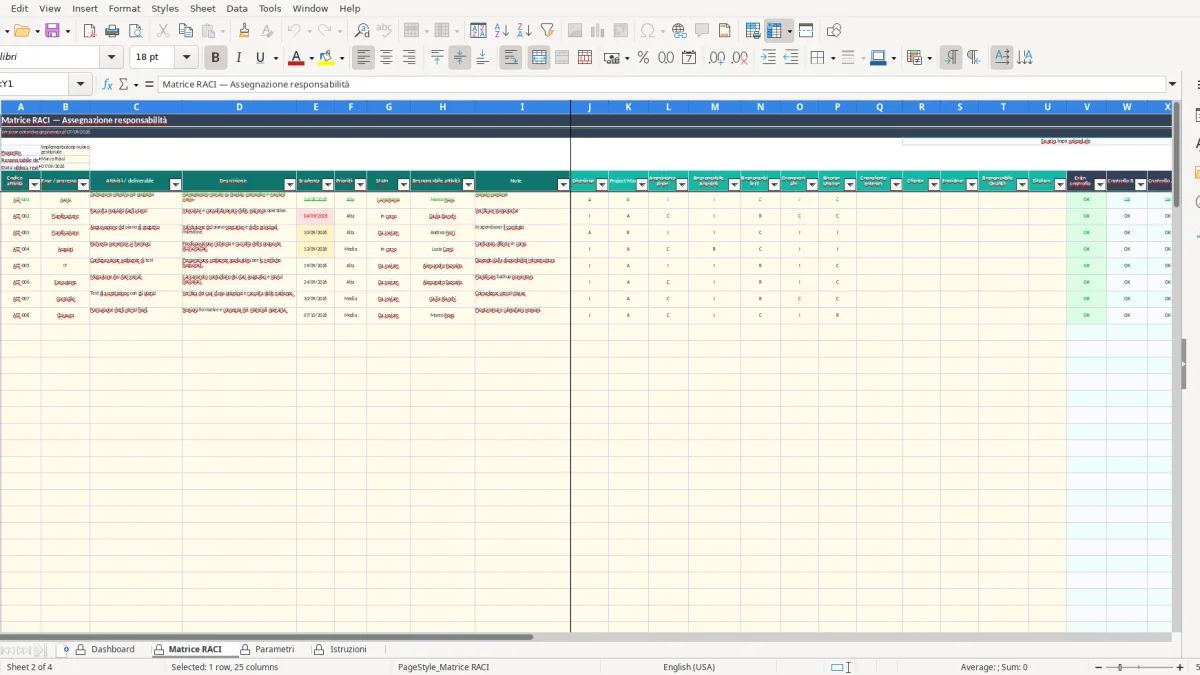This screenshot has height=675, width=1200.
Task: Switch to the Parametri sheet tab
Action: coord(274,650)
